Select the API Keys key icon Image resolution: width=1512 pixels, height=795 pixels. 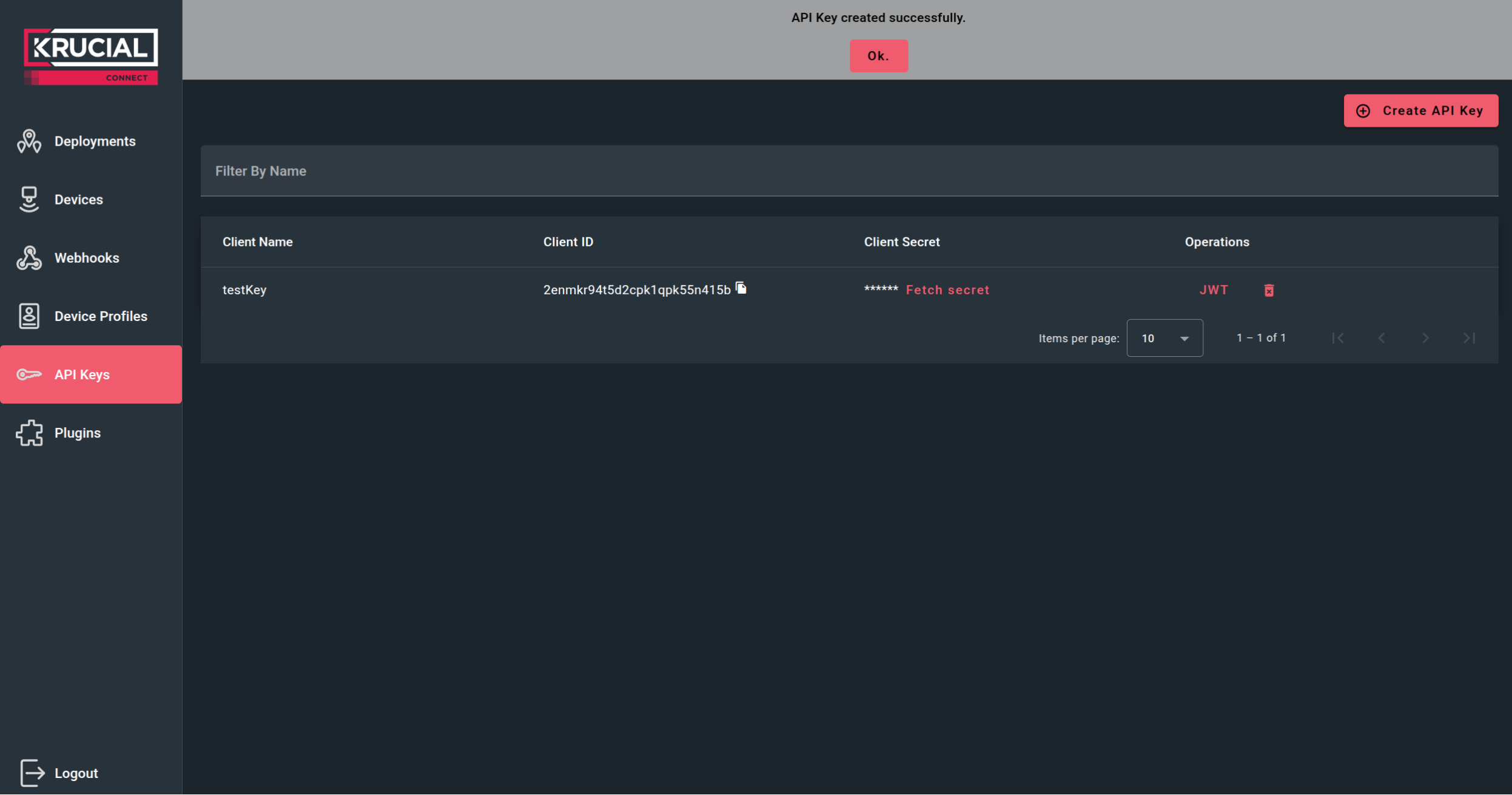coord(29,374)
